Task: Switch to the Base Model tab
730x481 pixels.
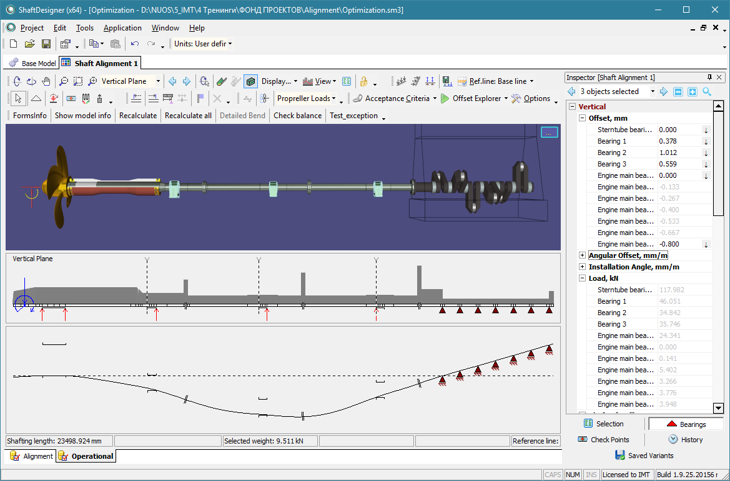Action: [33, 63]
